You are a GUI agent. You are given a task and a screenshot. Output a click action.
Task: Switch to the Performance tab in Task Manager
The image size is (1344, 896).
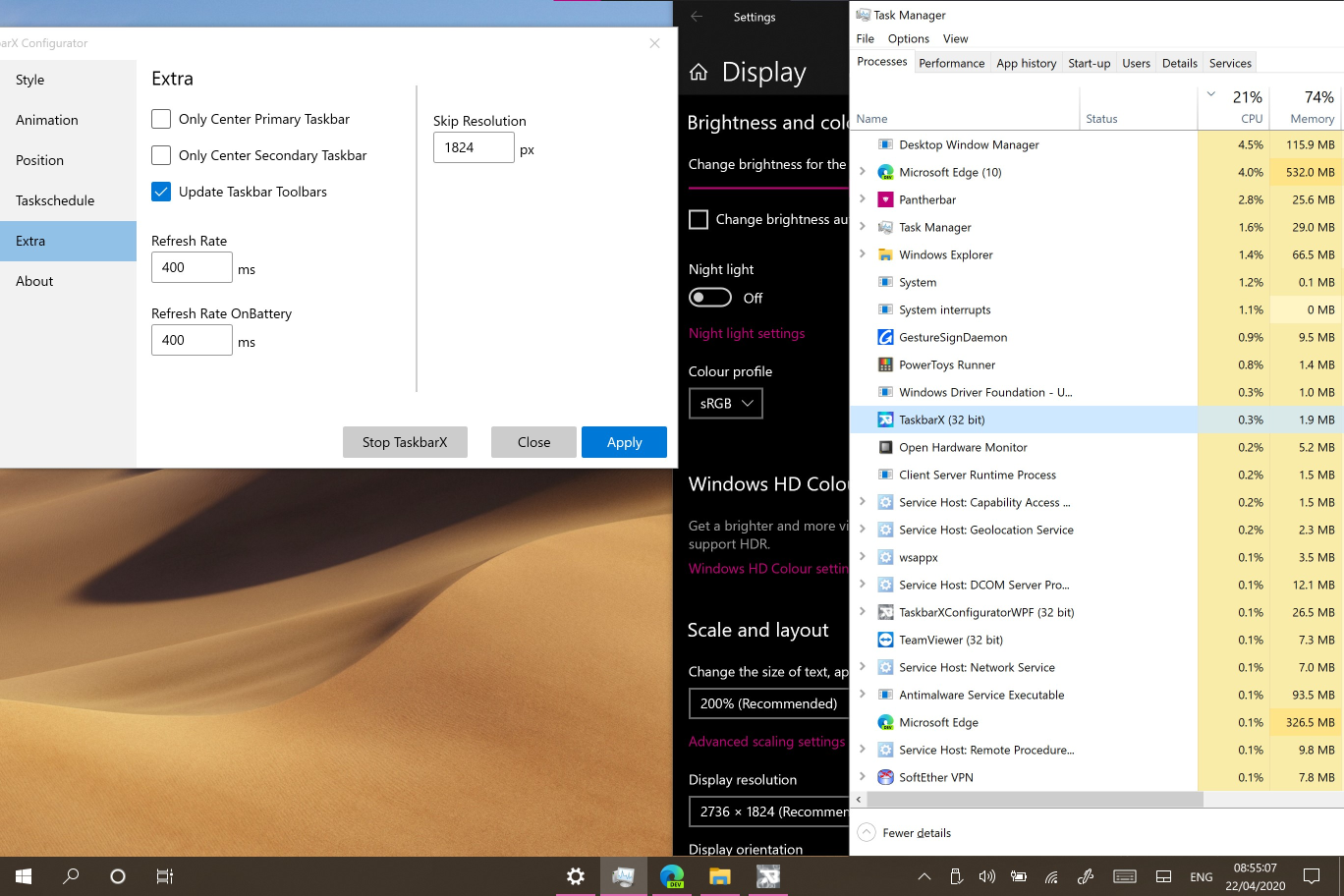[x=951, y=62]
